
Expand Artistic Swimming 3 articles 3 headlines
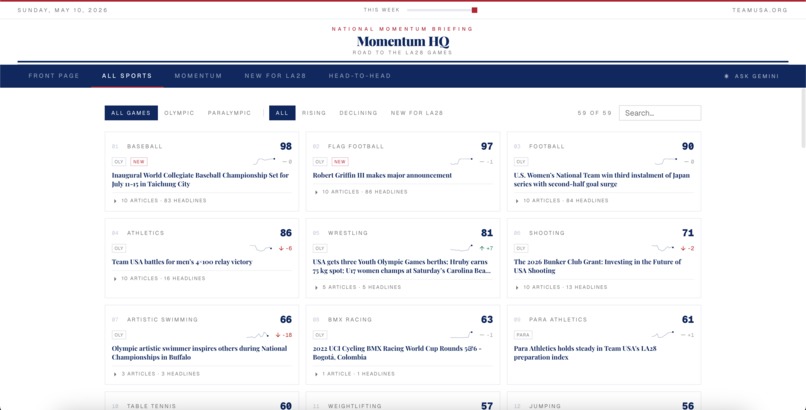pos(157,374)
